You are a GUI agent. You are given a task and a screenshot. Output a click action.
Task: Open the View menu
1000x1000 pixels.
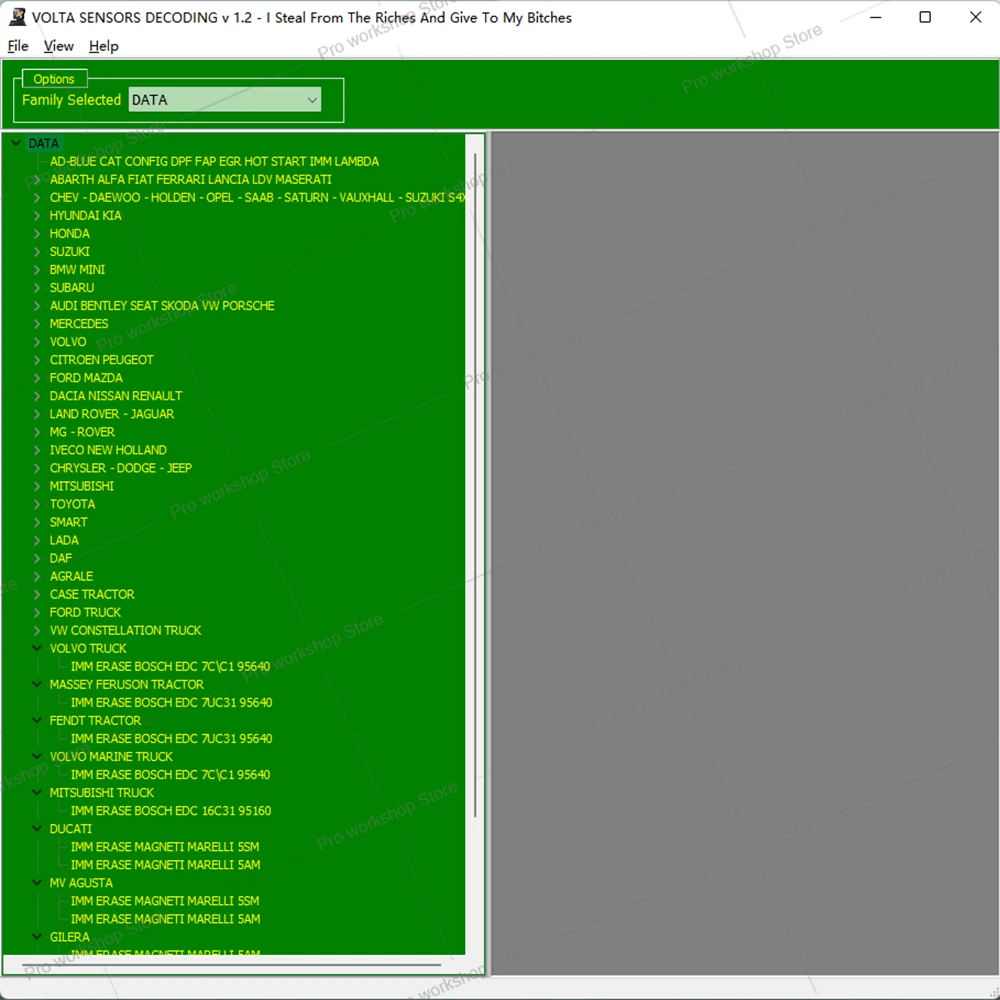click(x=59, y=46)
